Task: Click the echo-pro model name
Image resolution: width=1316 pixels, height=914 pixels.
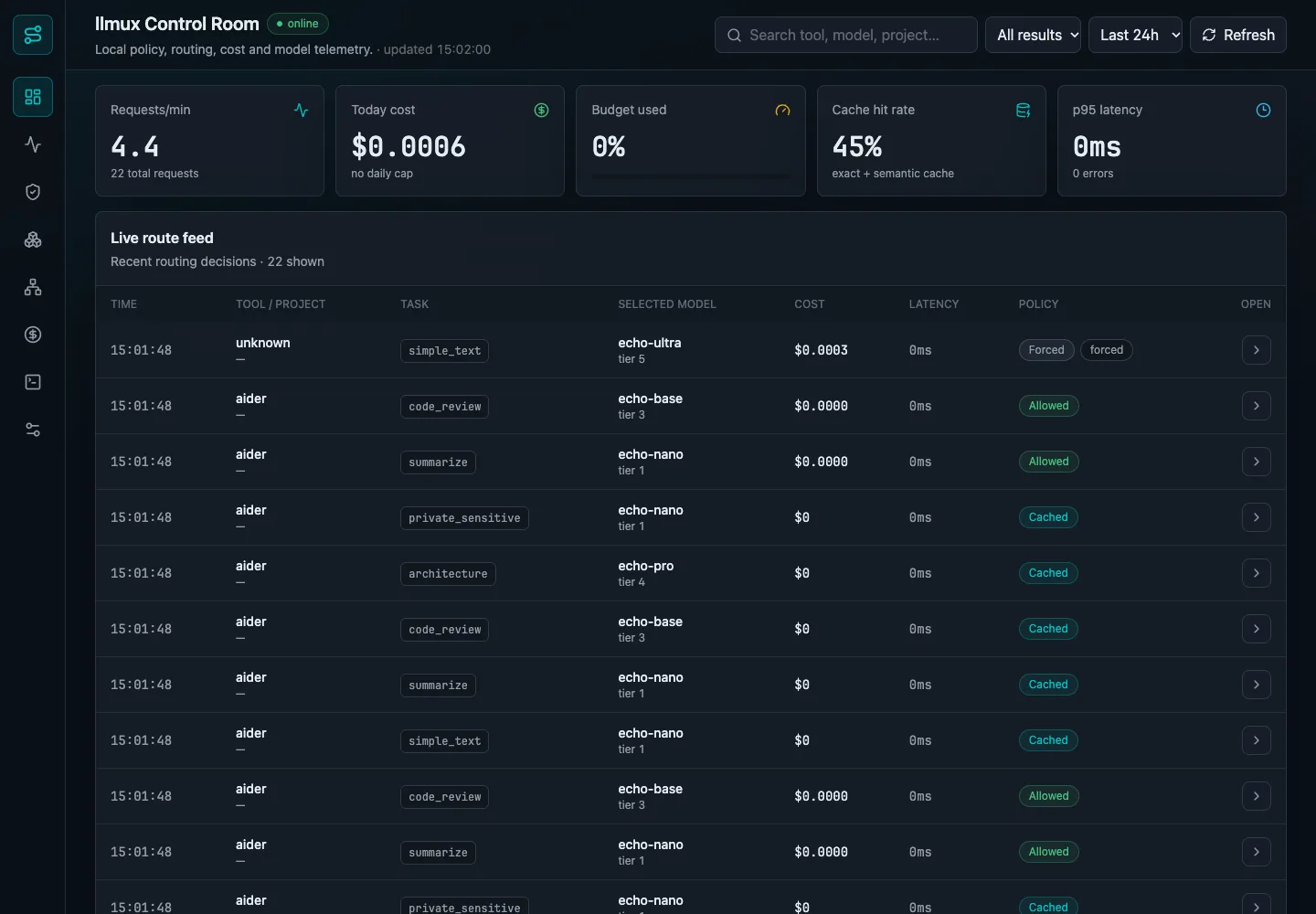Action: [x=645, y=566]
